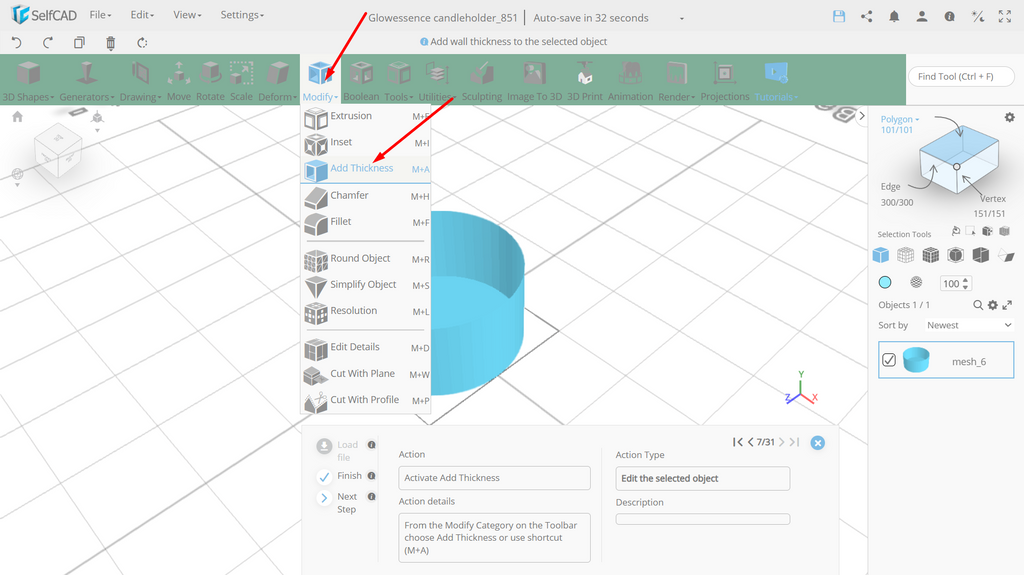Undo the last action
1024x575 pixels.
pos(17,42)
